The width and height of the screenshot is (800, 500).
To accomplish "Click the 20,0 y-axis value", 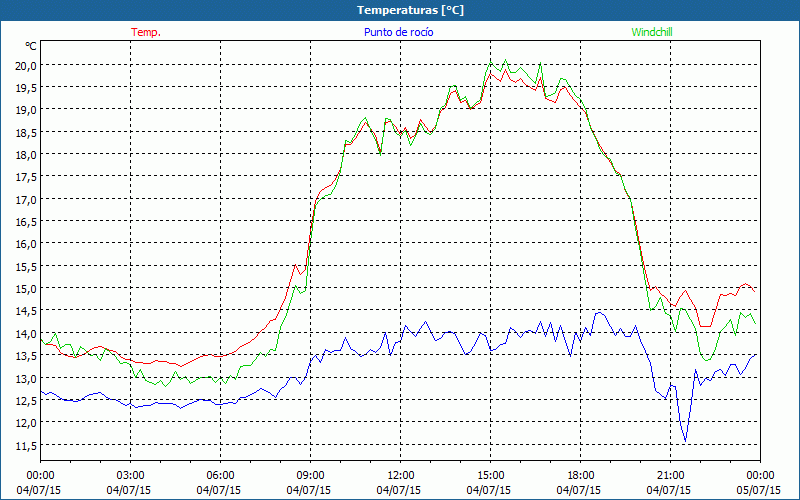I will click(x=25, y=65).
